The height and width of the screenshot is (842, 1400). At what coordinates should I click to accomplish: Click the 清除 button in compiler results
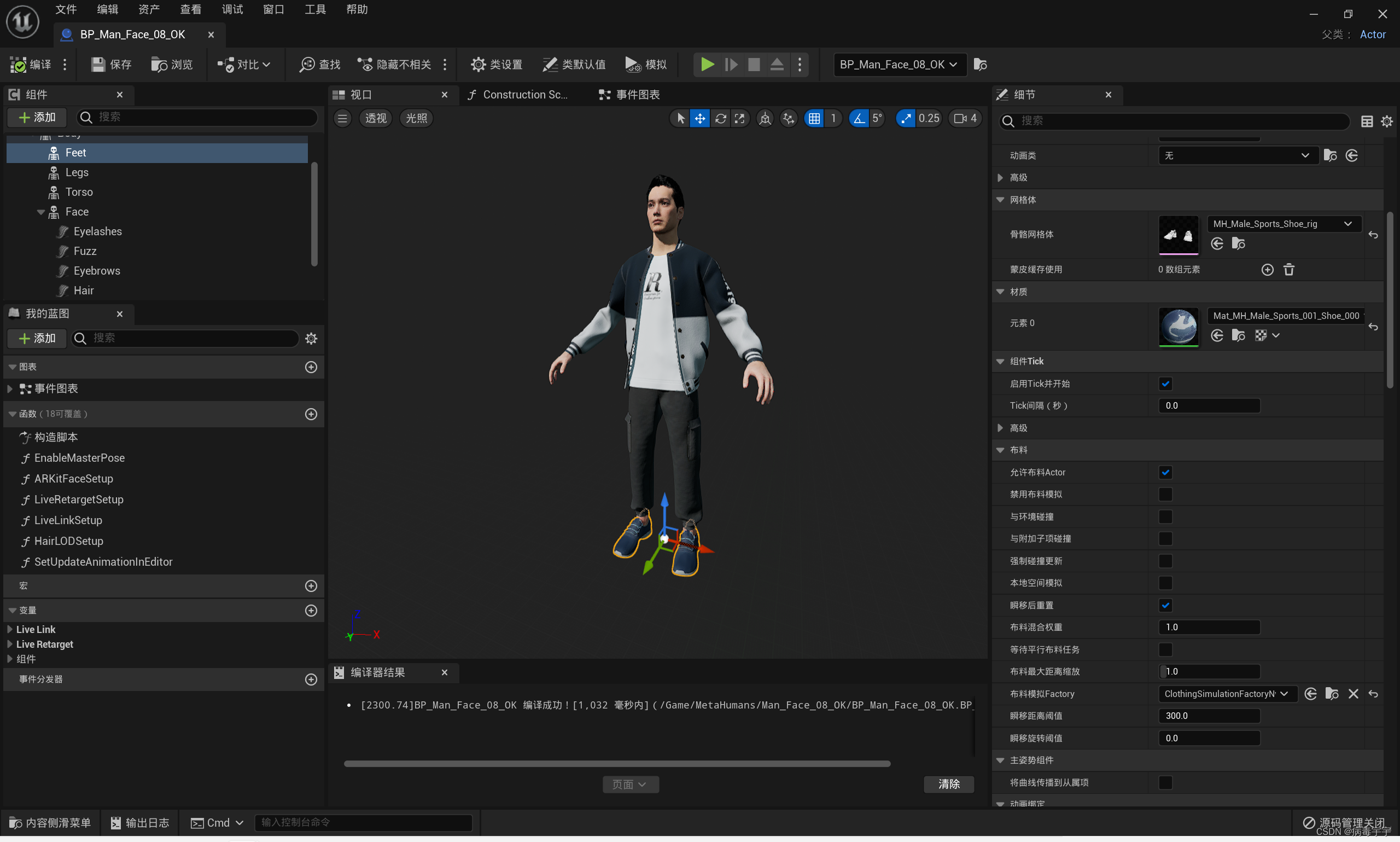[x=949, y=784]
